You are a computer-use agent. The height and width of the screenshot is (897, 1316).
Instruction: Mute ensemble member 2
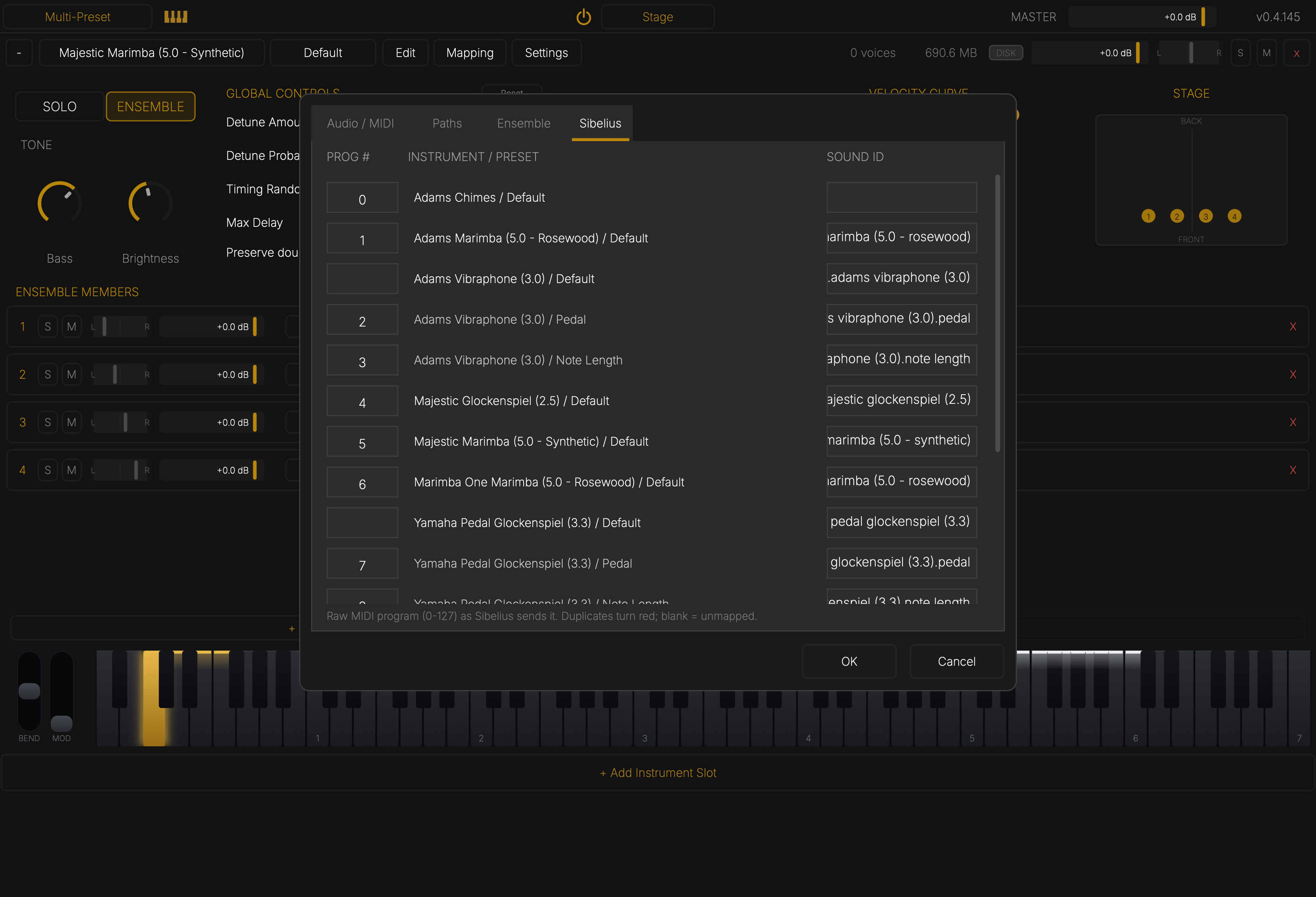point(71,375)
